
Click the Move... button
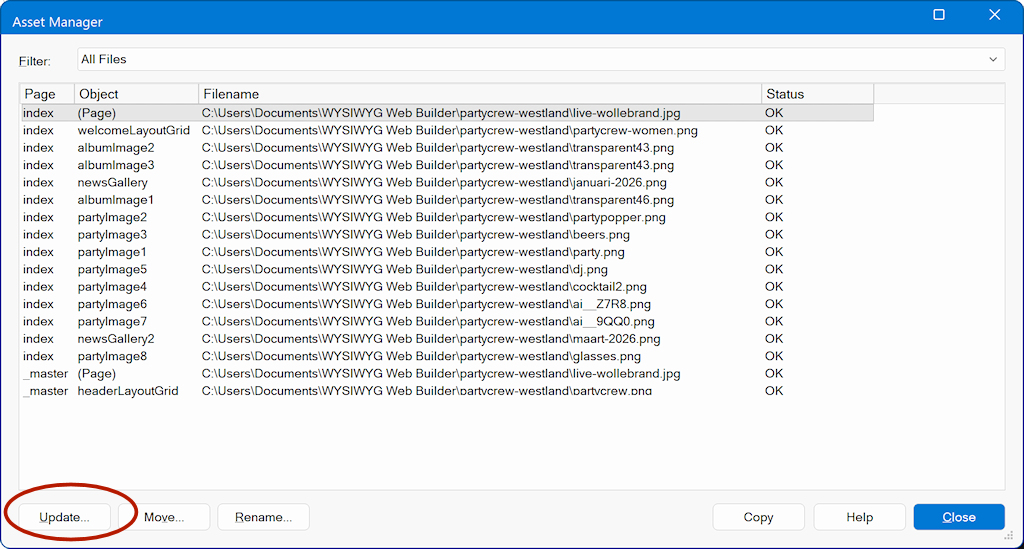(x=164, y=517)
